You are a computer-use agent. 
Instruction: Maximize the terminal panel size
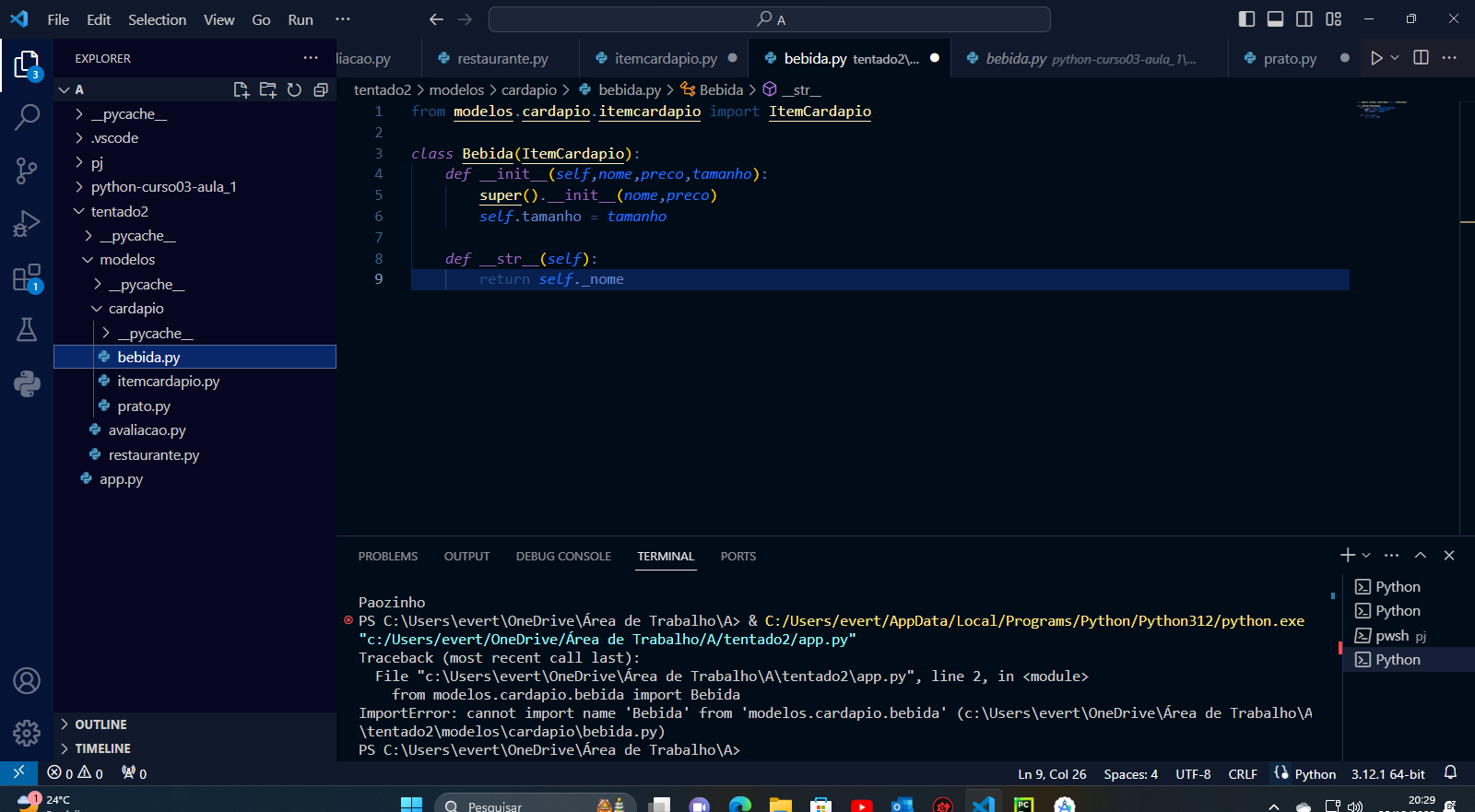1421,555
